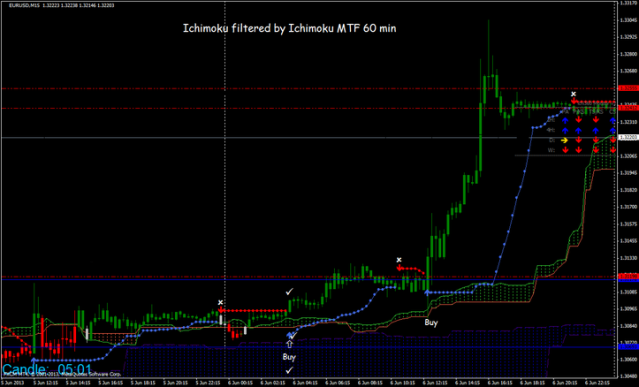Click the checkmark below the lower Buy label

coord(289,370)
